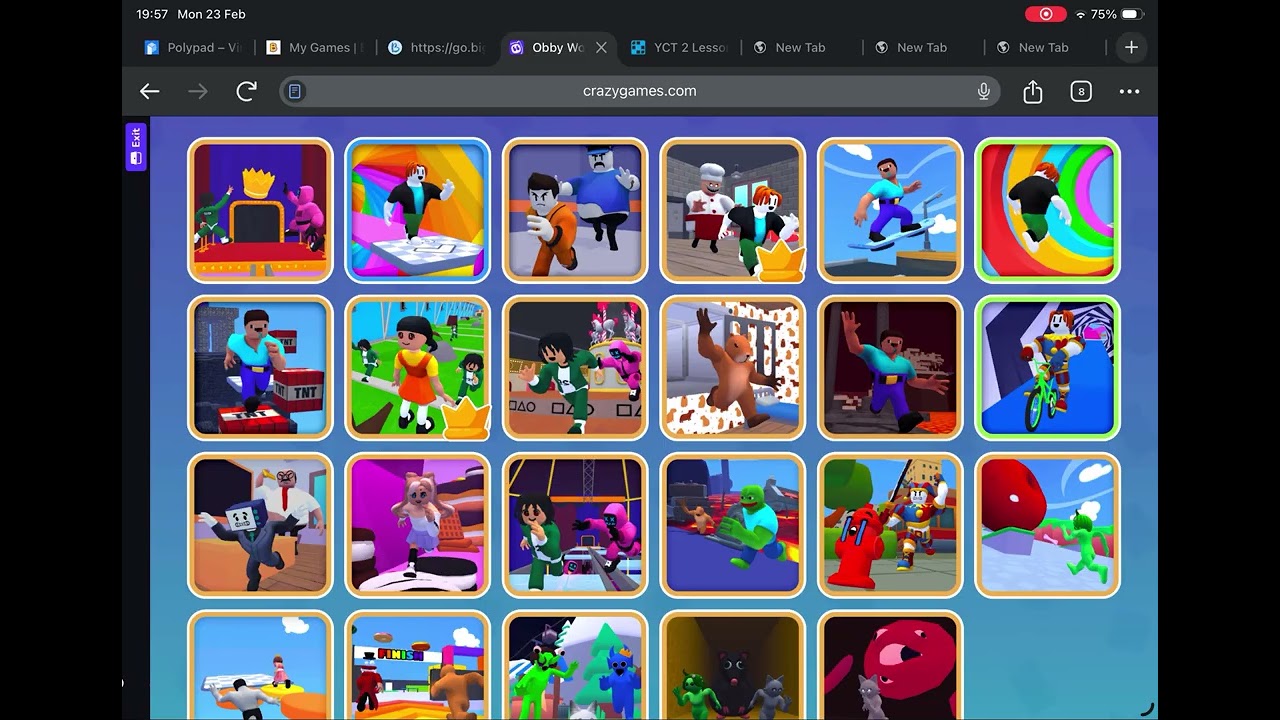Open the clown on bicycle game thumbnail

coord(1048,368)
